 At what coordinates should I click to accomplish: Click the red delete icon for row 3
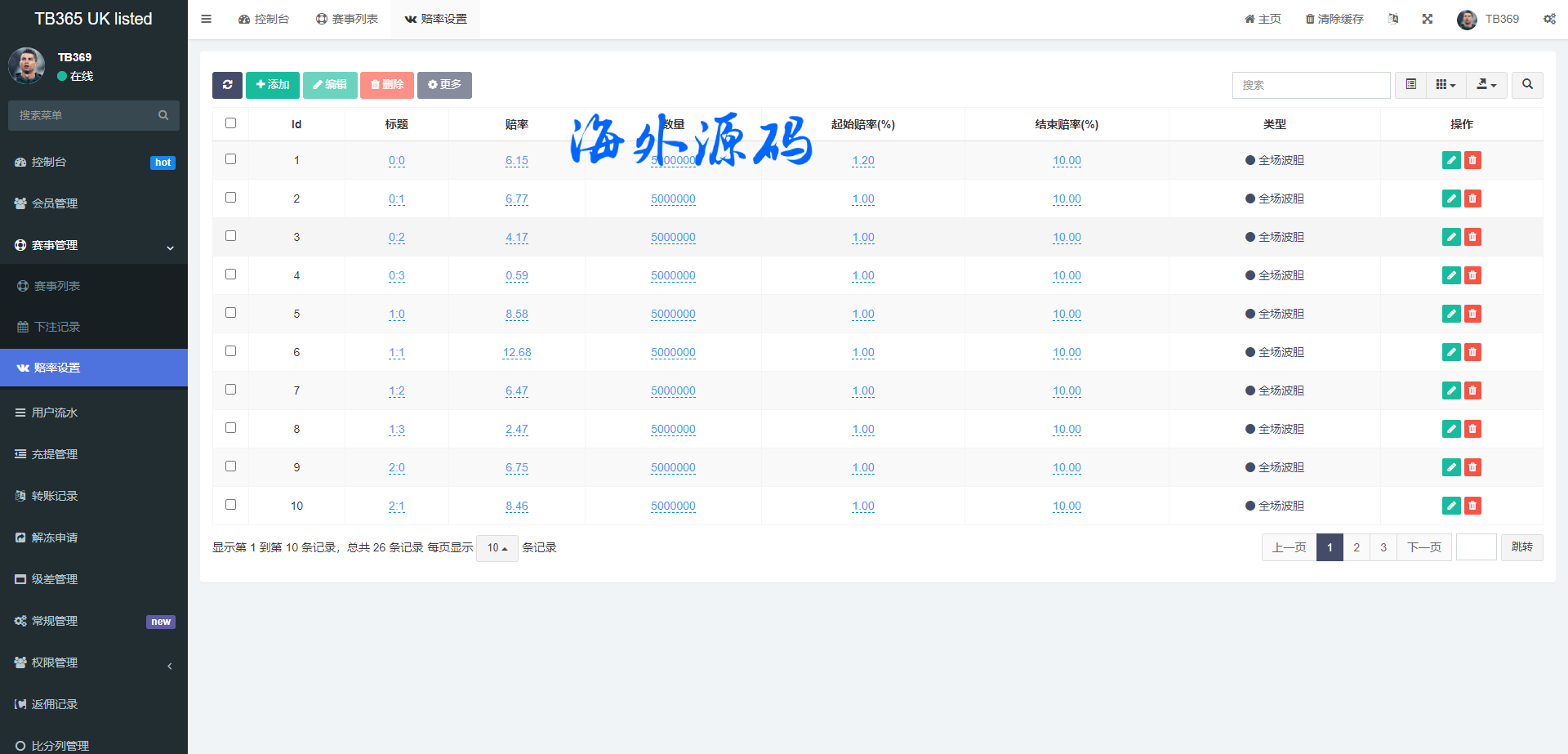point(1472,237)
